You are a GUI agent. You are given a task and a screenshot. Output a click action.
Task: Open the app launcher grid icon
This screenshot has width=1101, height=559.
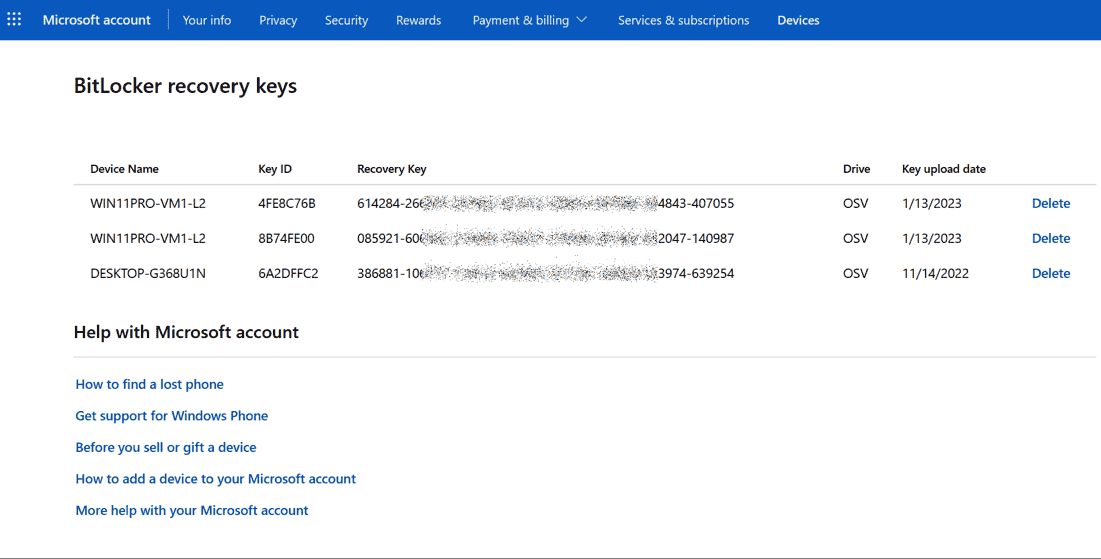pyautogui.click(x=14, y=20)
